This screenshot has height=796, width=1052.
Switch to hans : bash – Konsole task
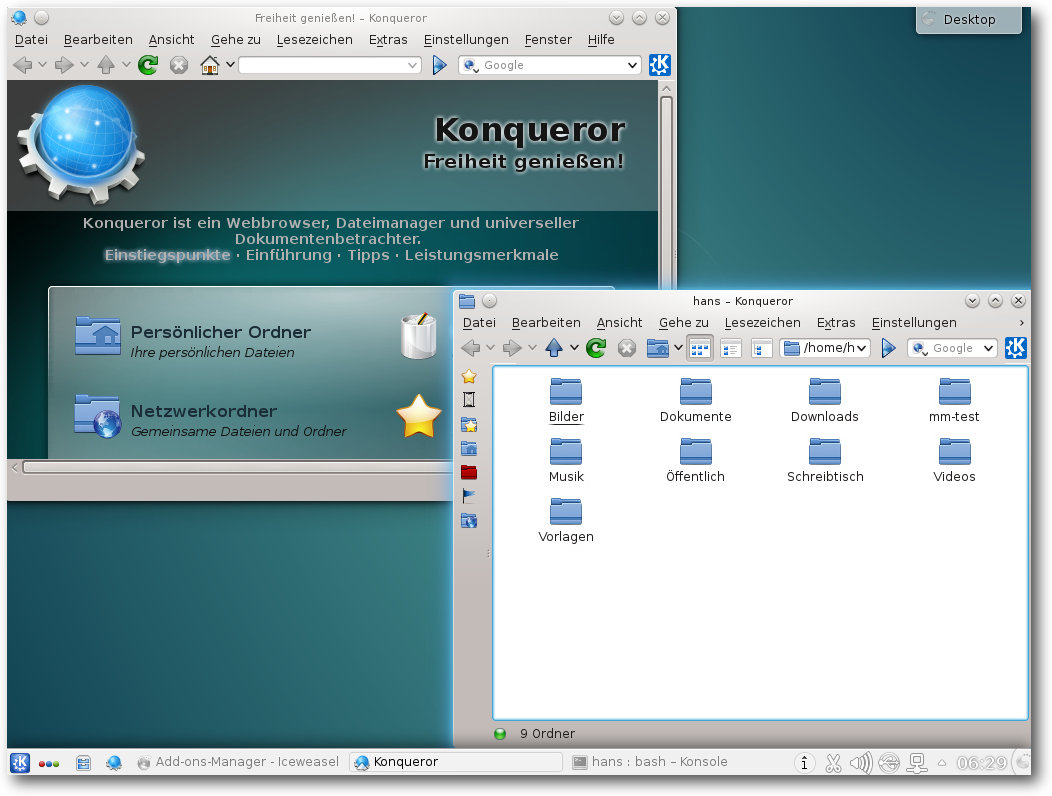[649, 762]
